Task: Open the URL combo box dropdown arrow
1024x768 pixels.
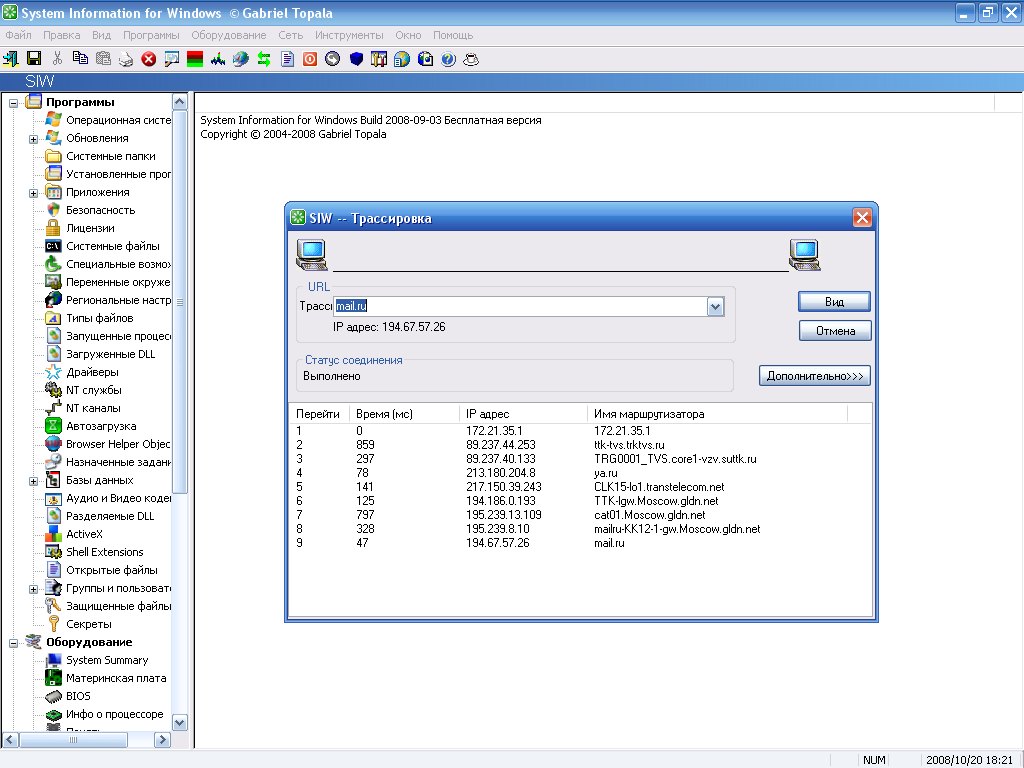Action: point(715,307)
